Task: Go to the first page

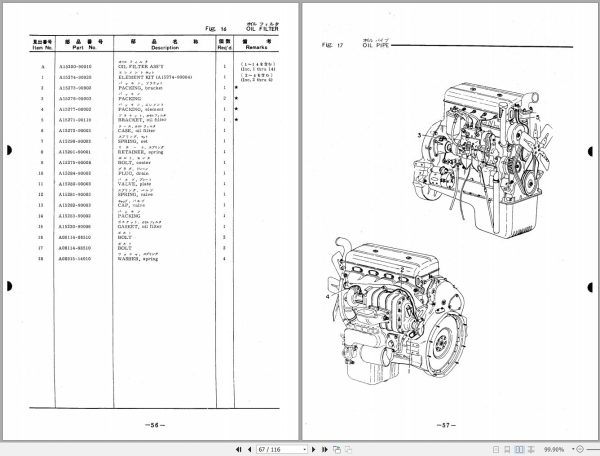Action: 238,449
